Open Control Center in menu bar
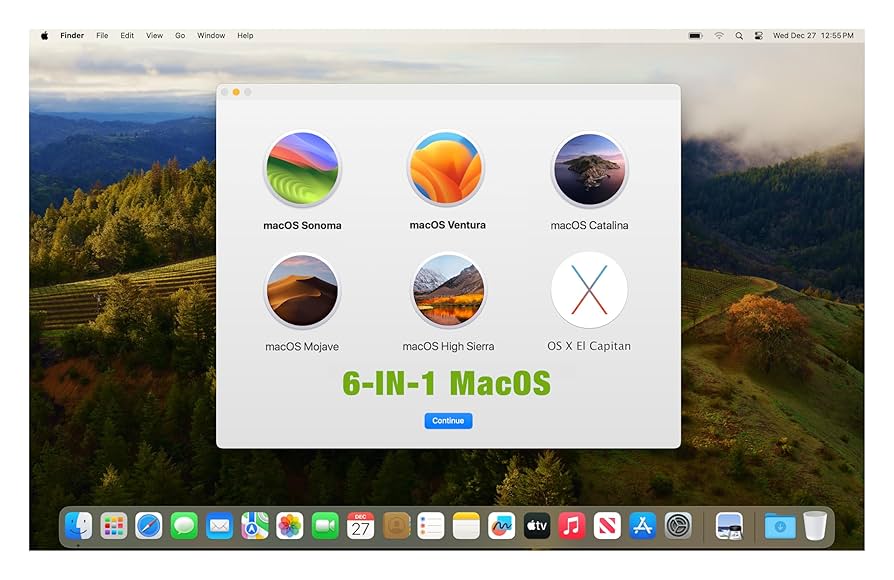Image resolution: width=894 pixels, height=580 pixels. click(759, 35)
